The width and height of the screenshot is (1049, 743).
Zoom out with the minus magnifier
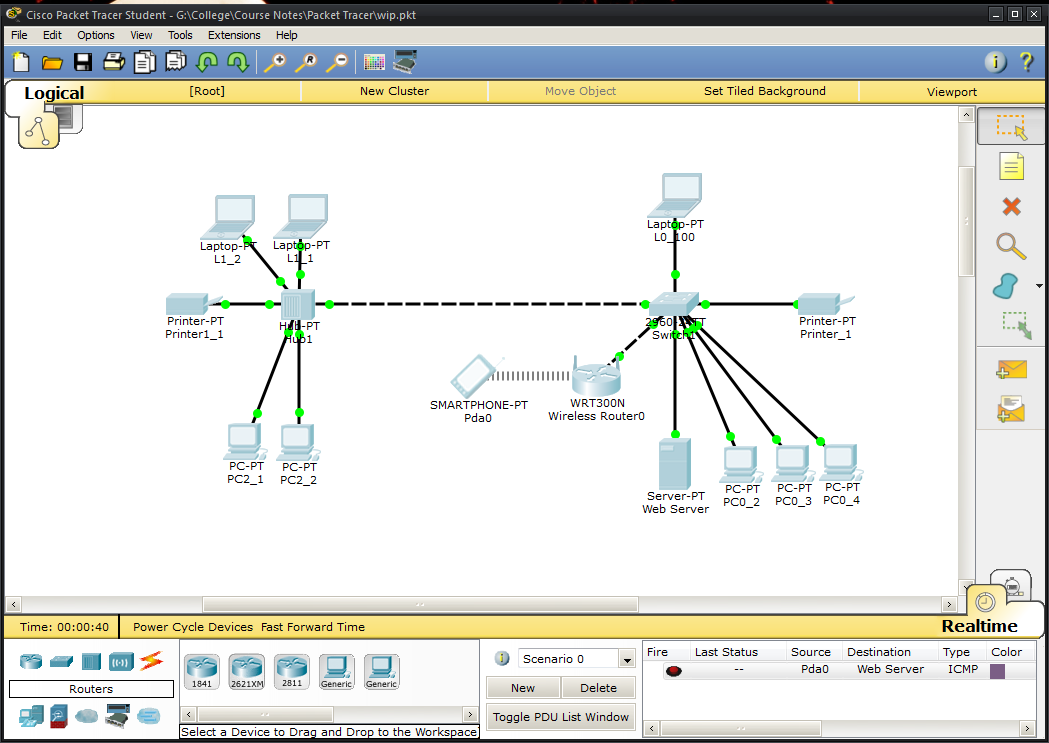point(338,62)
